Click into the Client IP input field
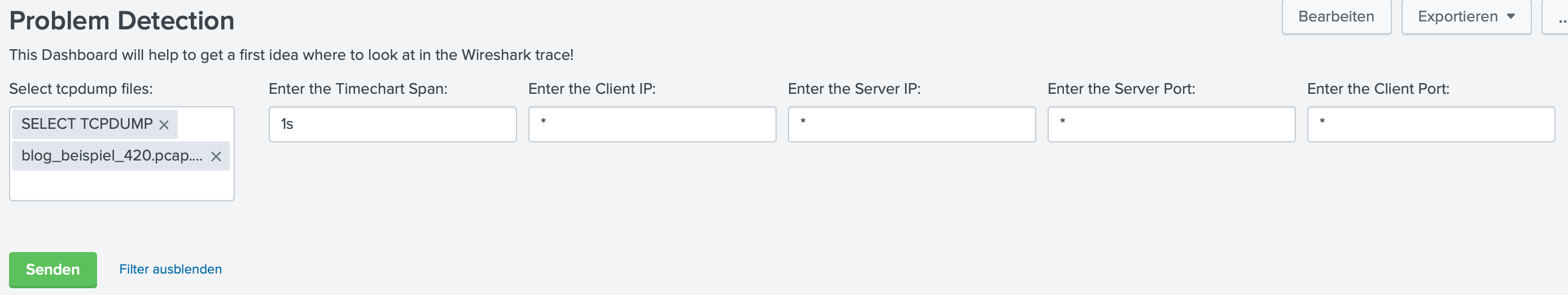The width and height of the screenshot is (1568, 295). point(652,124)
